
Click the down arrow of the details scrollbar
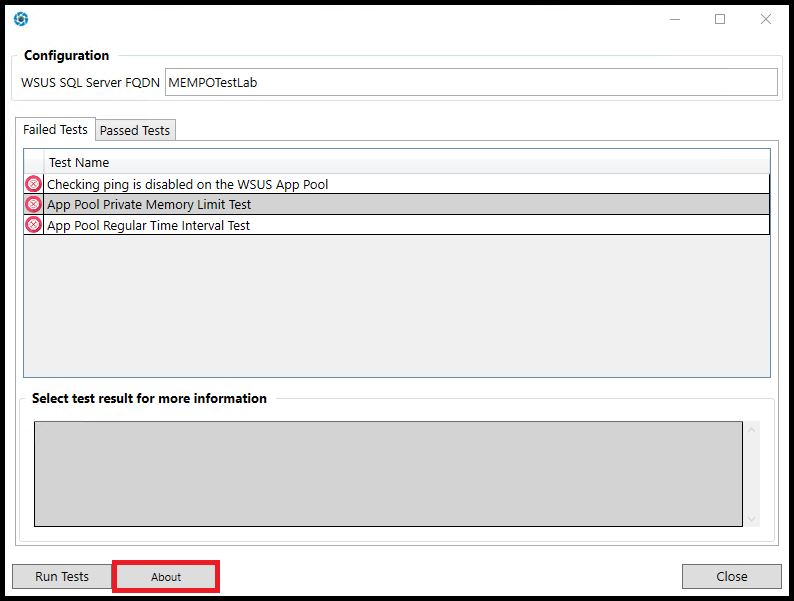(x=753, y=518)
